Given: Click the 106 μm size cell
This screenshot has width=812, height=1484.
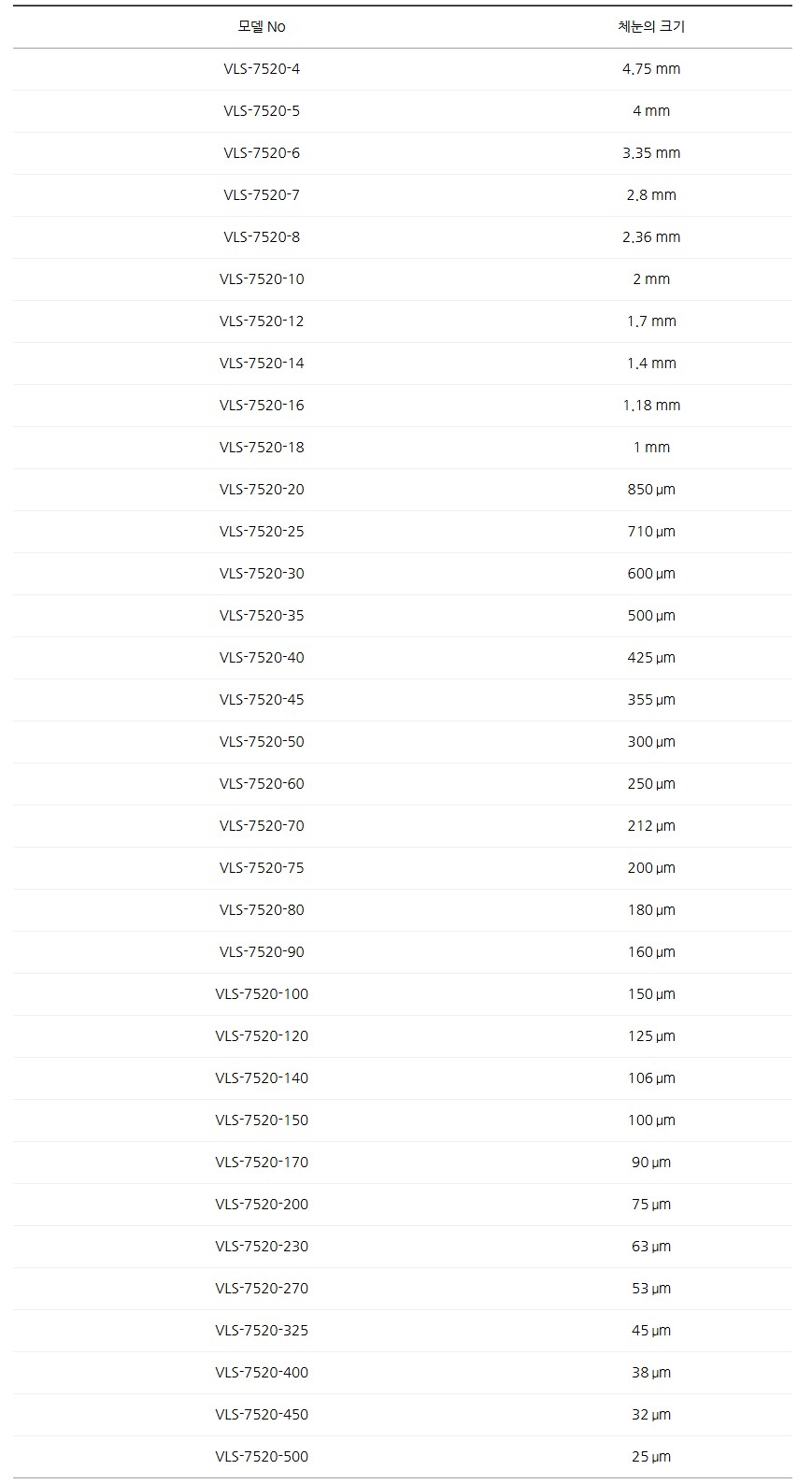Looking at the screenshot, I should click(x=651, y=1078).
